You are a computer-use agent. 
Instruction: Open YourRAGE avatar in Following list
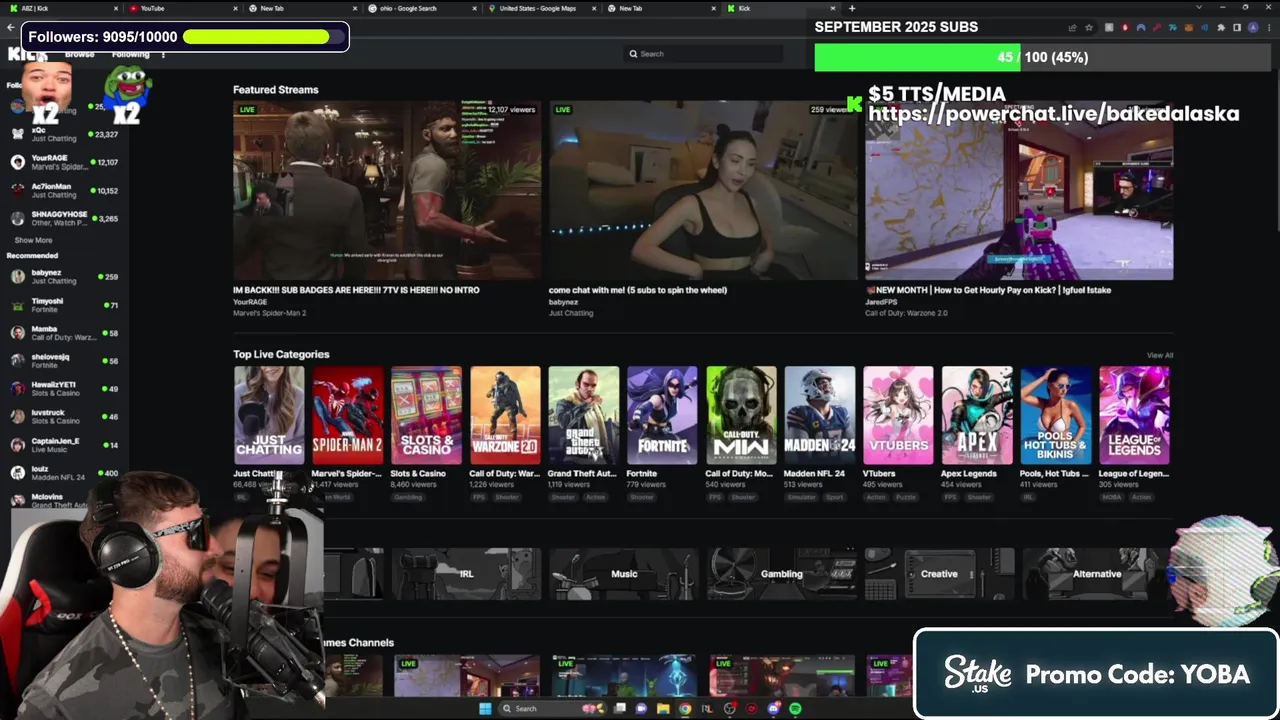(x=18, y=162)
